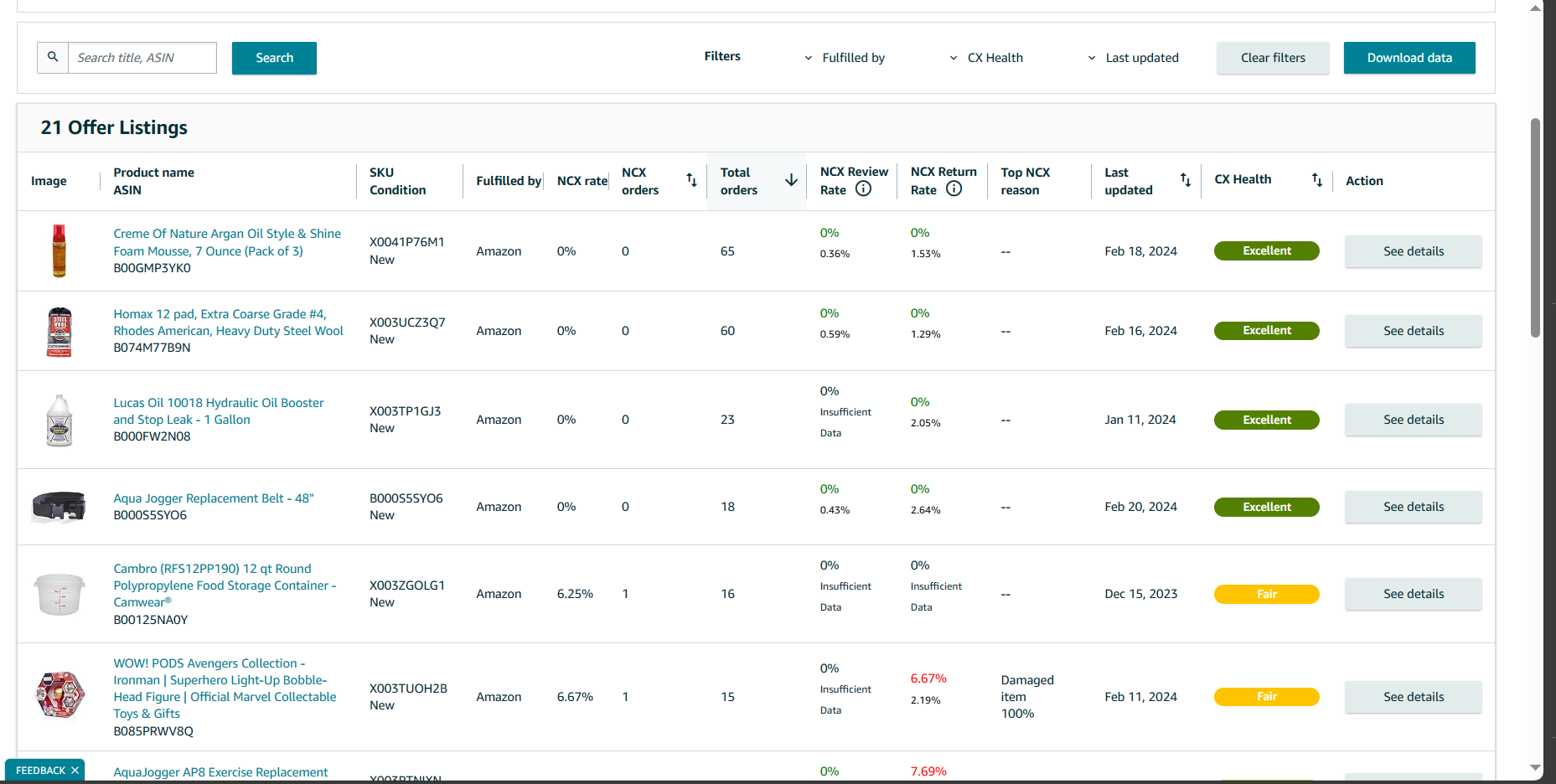
Task: See details for Aqua Jogger Replacement Belt
Action: click(x=1413, y=507)
